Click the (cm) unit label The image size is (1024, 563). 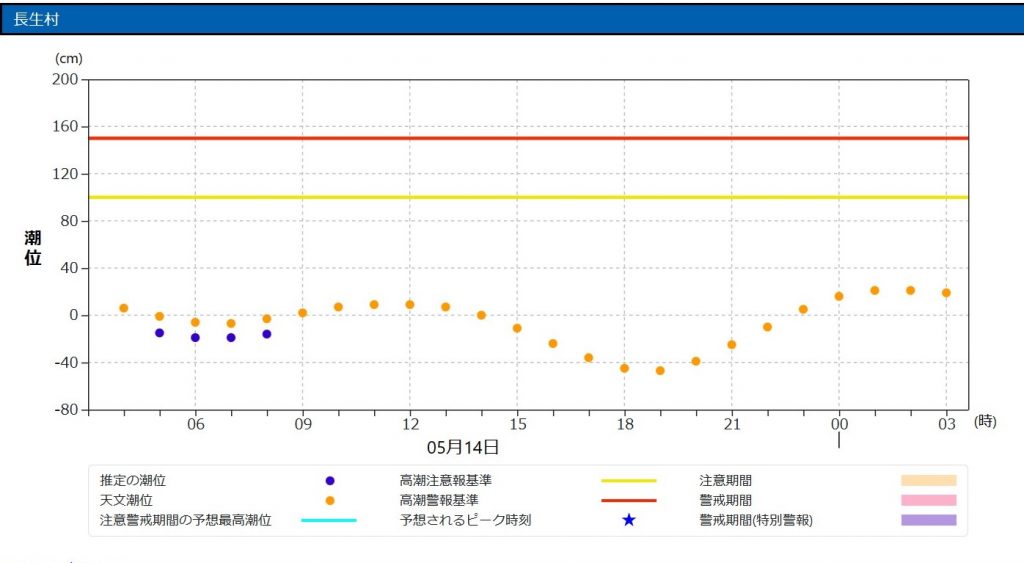pos(69,58)
